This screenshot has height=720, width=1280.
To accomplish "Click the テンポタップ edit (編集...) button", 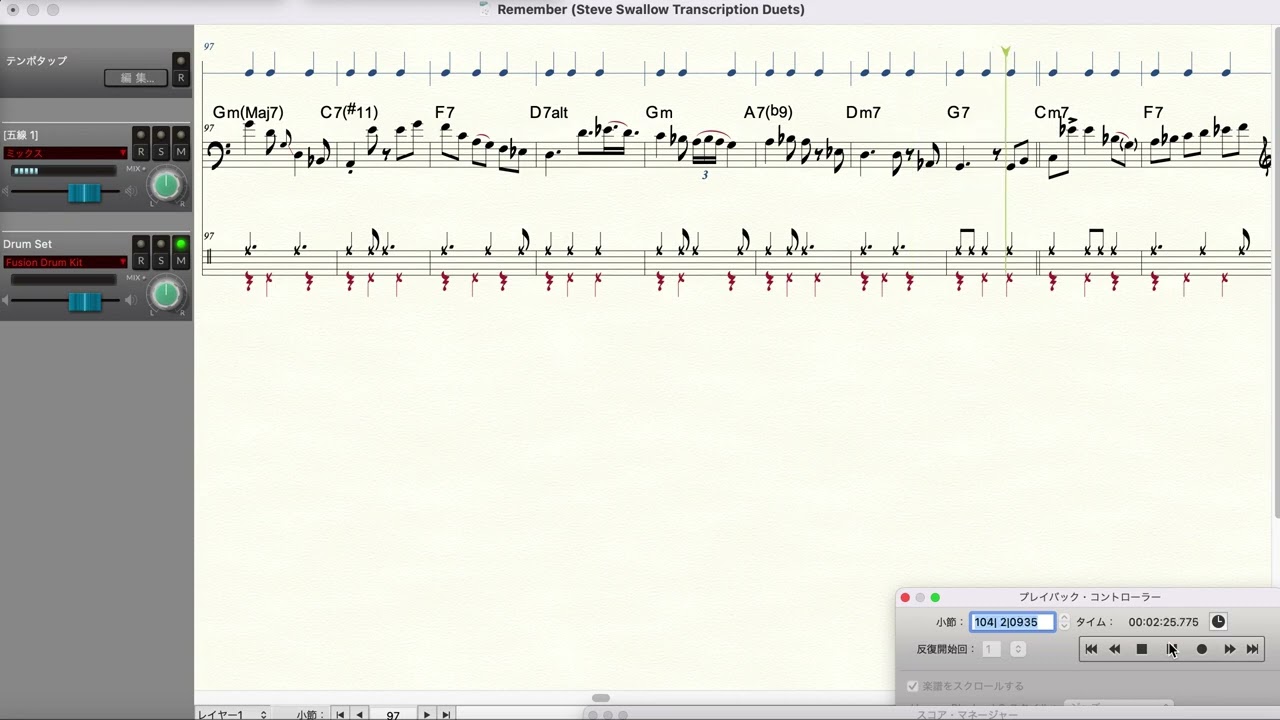I will click(136, 78).
